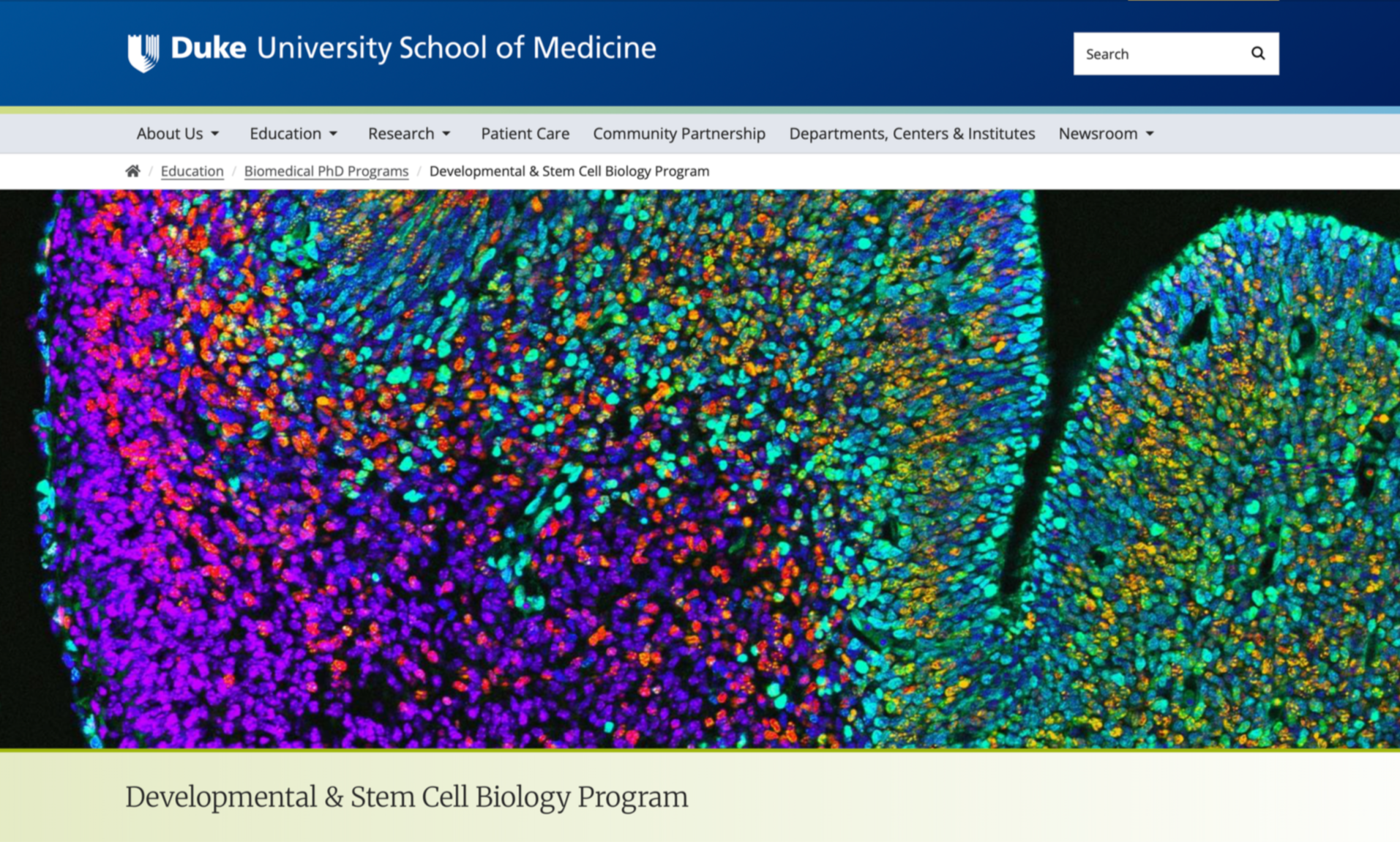Open the About Us dropdown menu
The width and height of the screenshot is (1400, 842).
pyautogui.click(x=178, y=133)
